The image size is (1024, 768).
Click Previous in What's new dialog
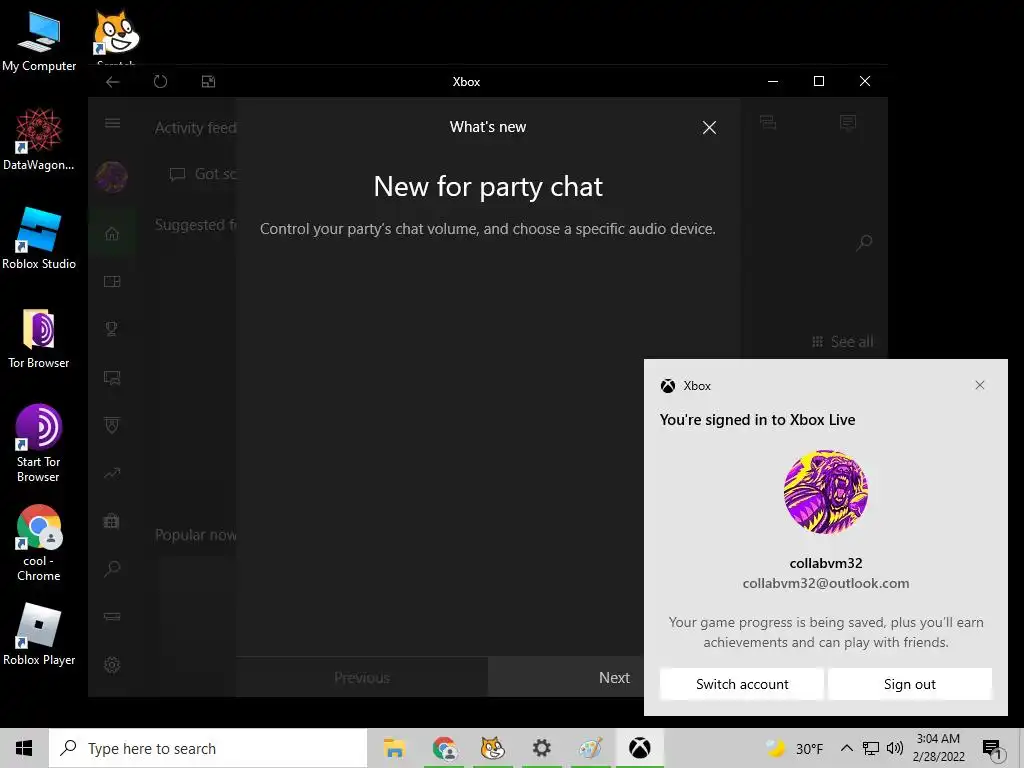tap(362, 677)
